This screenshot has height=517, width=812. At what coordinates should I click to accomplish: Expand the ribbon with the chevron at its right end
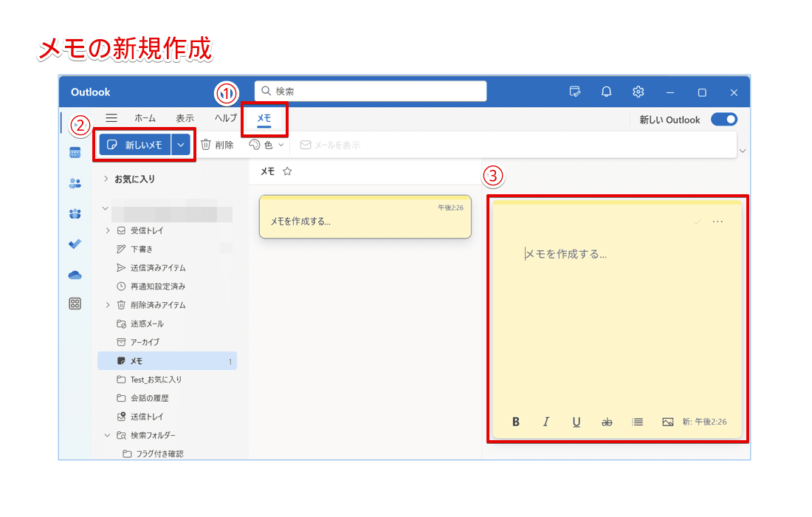click(x=743, y=151)
